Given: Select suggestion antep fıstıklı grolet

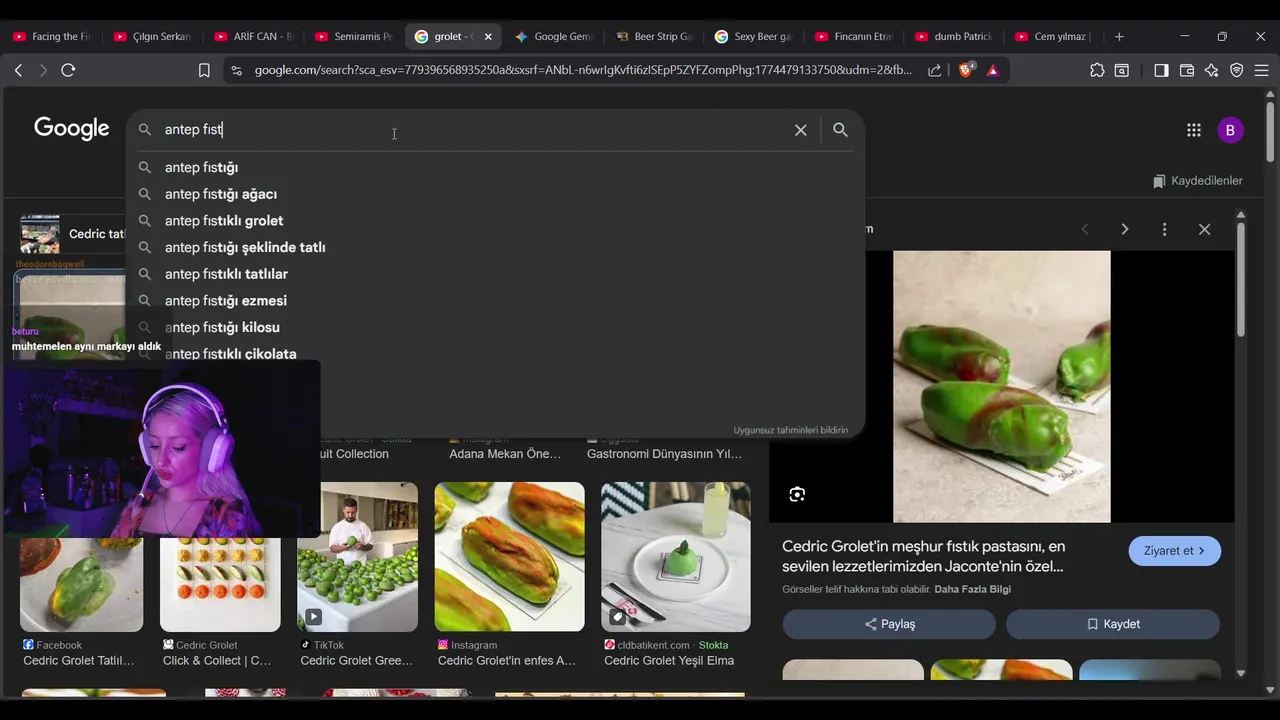Looking at the screenshot, I should pos(495,221).
